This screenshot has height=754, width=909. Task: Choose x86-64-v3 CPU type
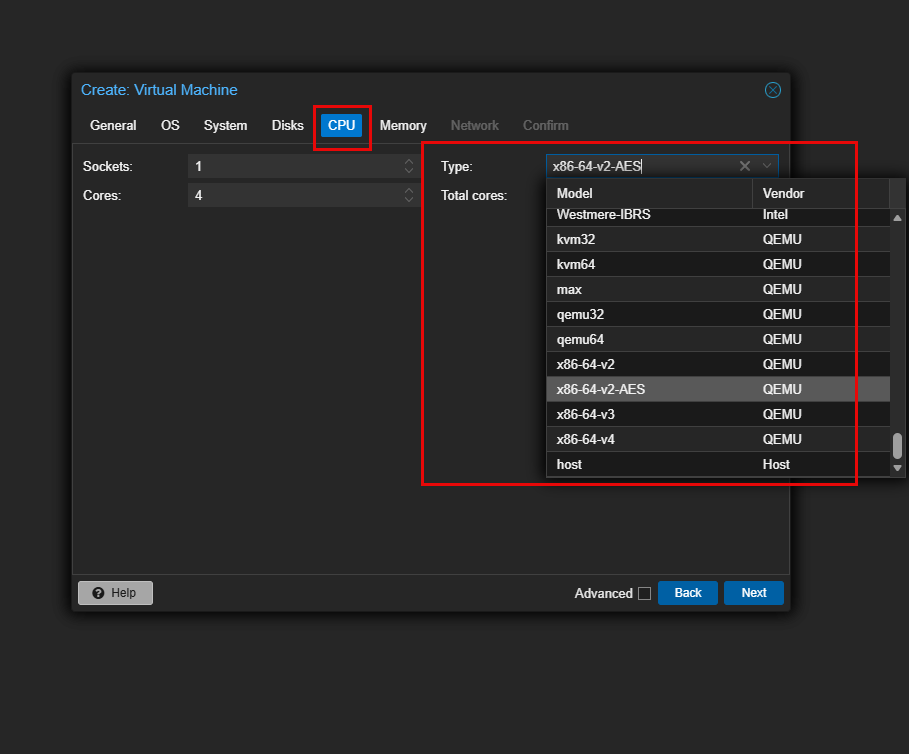pyautogui.click(x=718, y=414)
